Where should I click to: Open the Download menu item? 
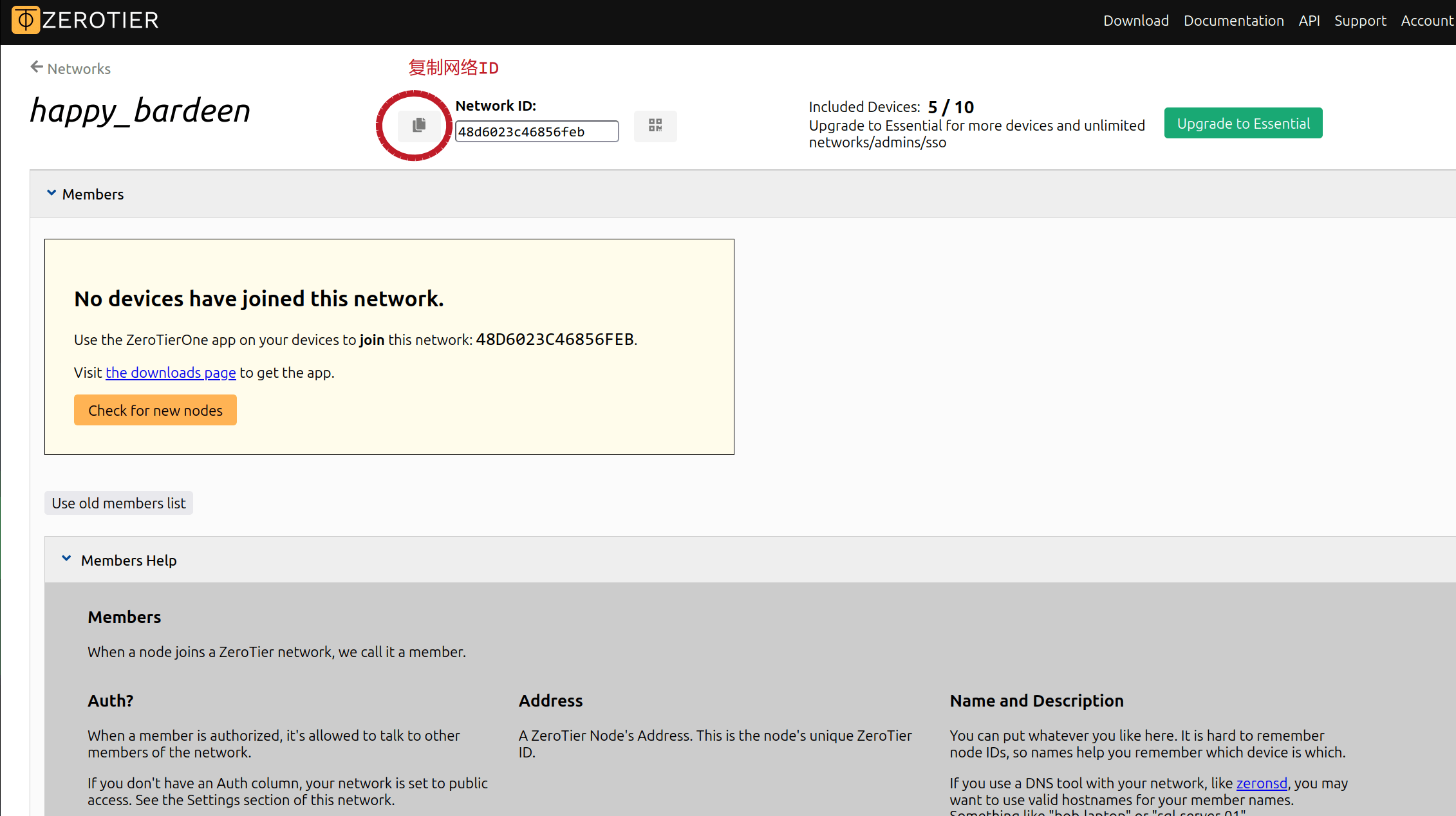[1135, 20]
